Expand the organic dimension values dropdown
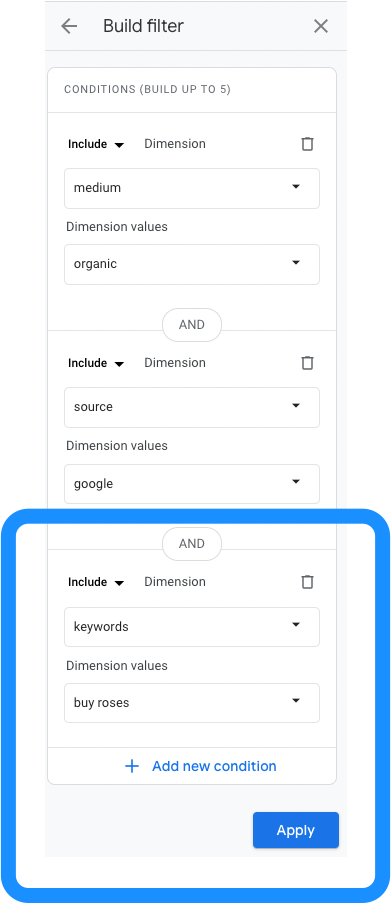The height and width of the screenshot is (903, 391). (192, 264)
